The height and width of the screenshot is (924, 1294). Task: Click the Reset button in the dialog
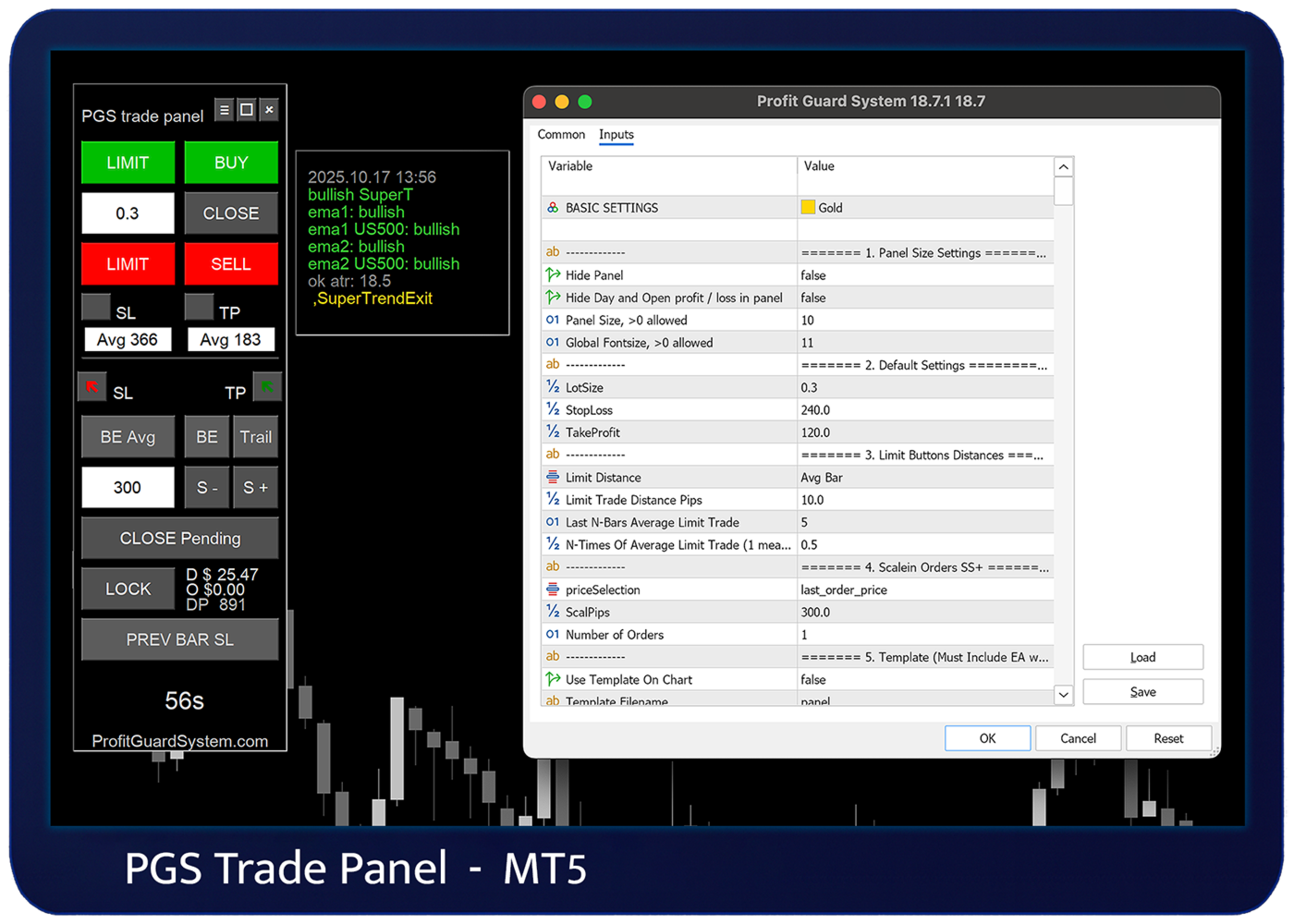coord(1168,738)
